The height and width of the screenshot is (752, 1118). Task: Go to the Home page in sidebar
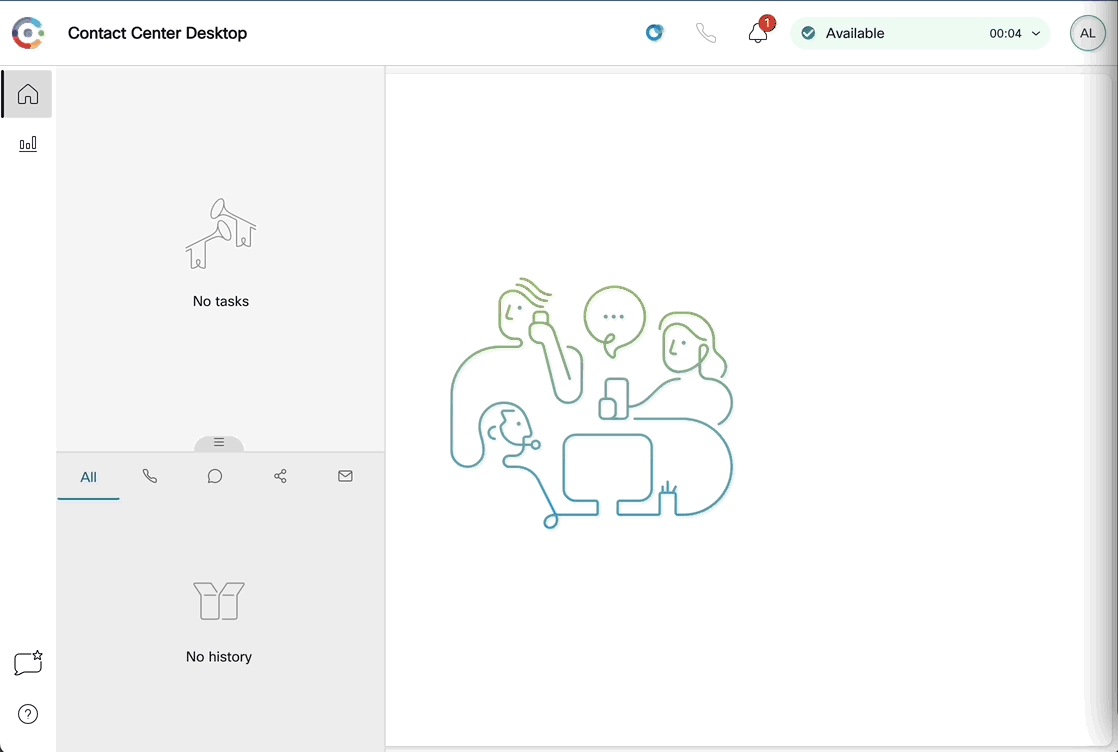click(x=28, y=94)
